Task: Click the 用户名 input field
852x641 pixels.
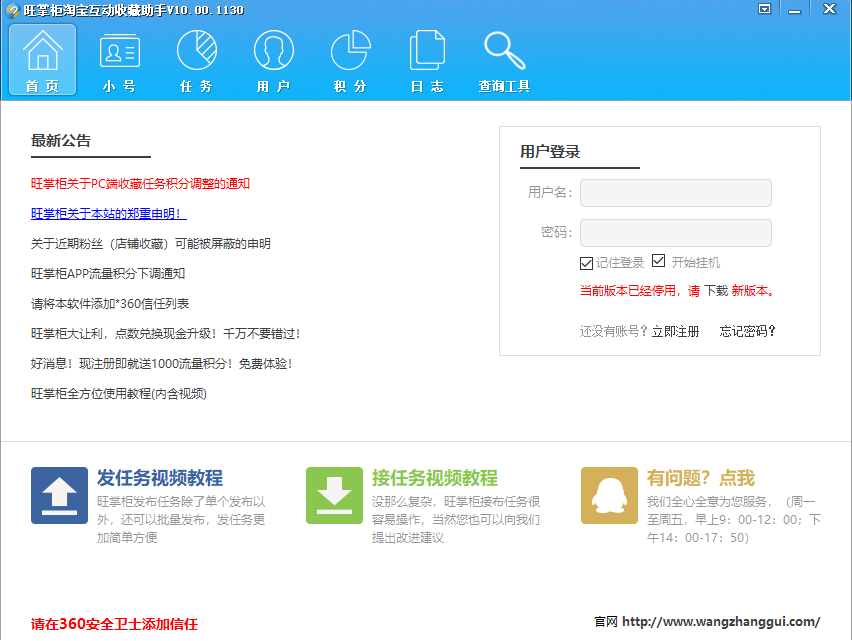Action: pyautogui.click(x=675, y=193)
